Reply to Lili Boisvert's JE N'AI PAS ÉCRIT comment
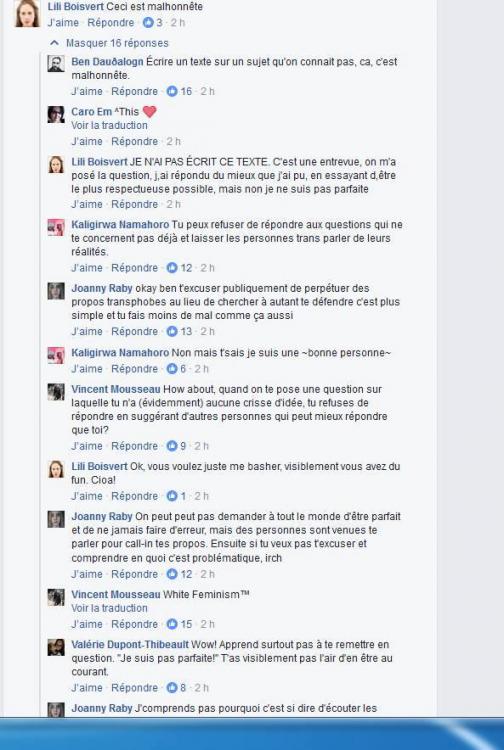This screenshot has width=504, height=750. (x=134, y=204)
